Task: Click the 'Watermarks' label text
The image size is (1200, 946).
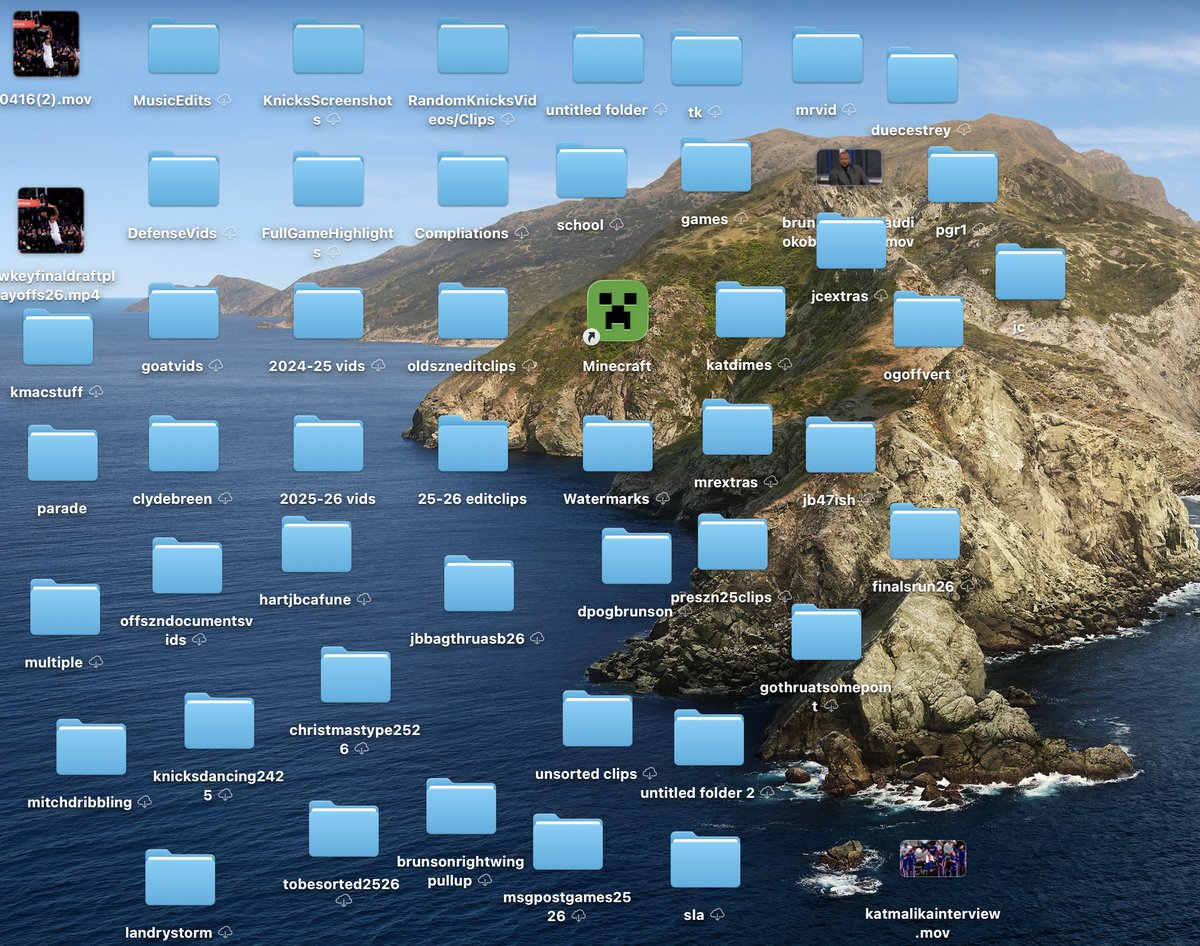Action: click(x=606, y=499)
